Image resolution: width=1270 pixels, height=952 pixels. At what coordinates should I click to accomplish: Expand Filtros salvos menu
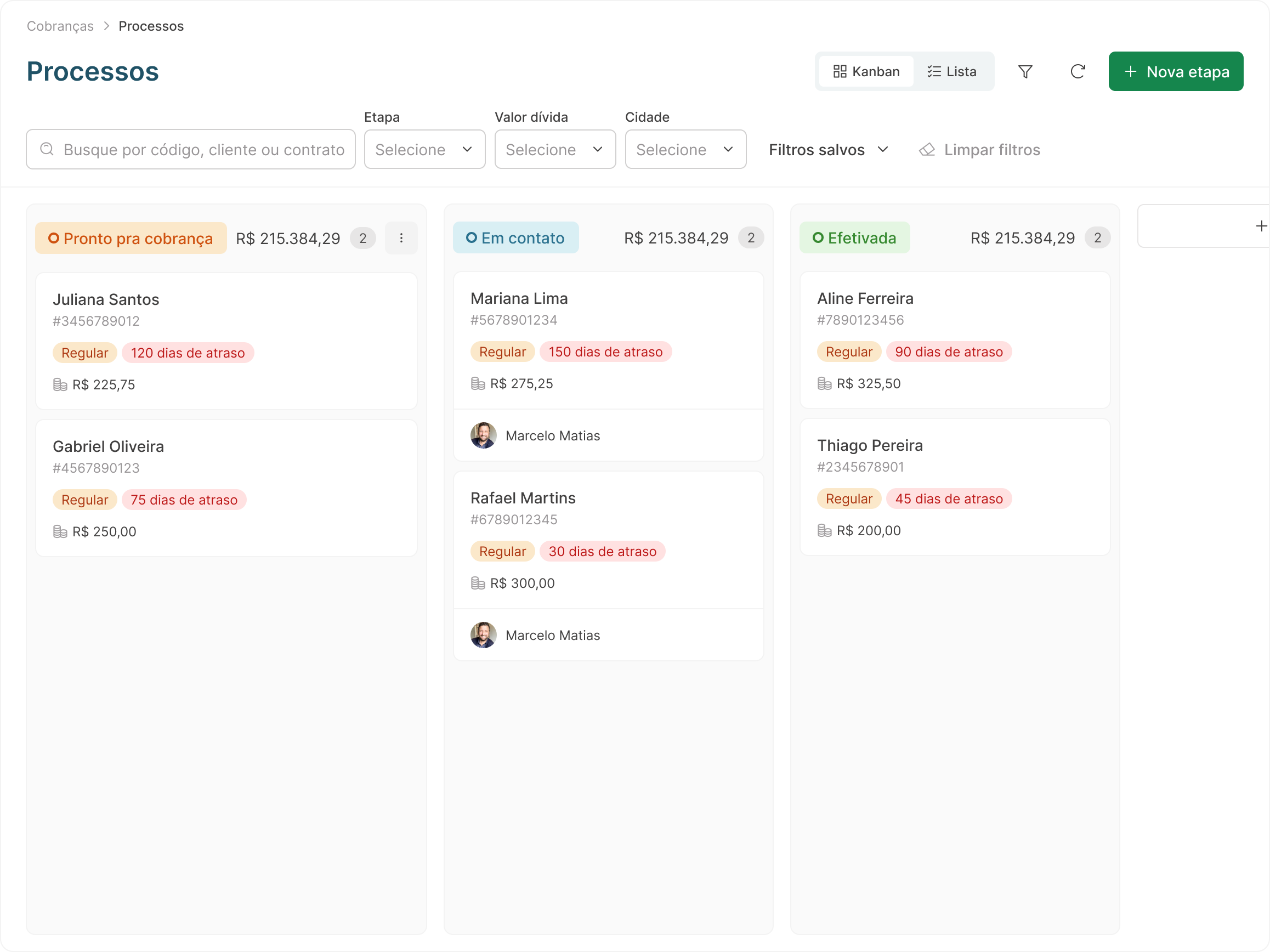828,150
